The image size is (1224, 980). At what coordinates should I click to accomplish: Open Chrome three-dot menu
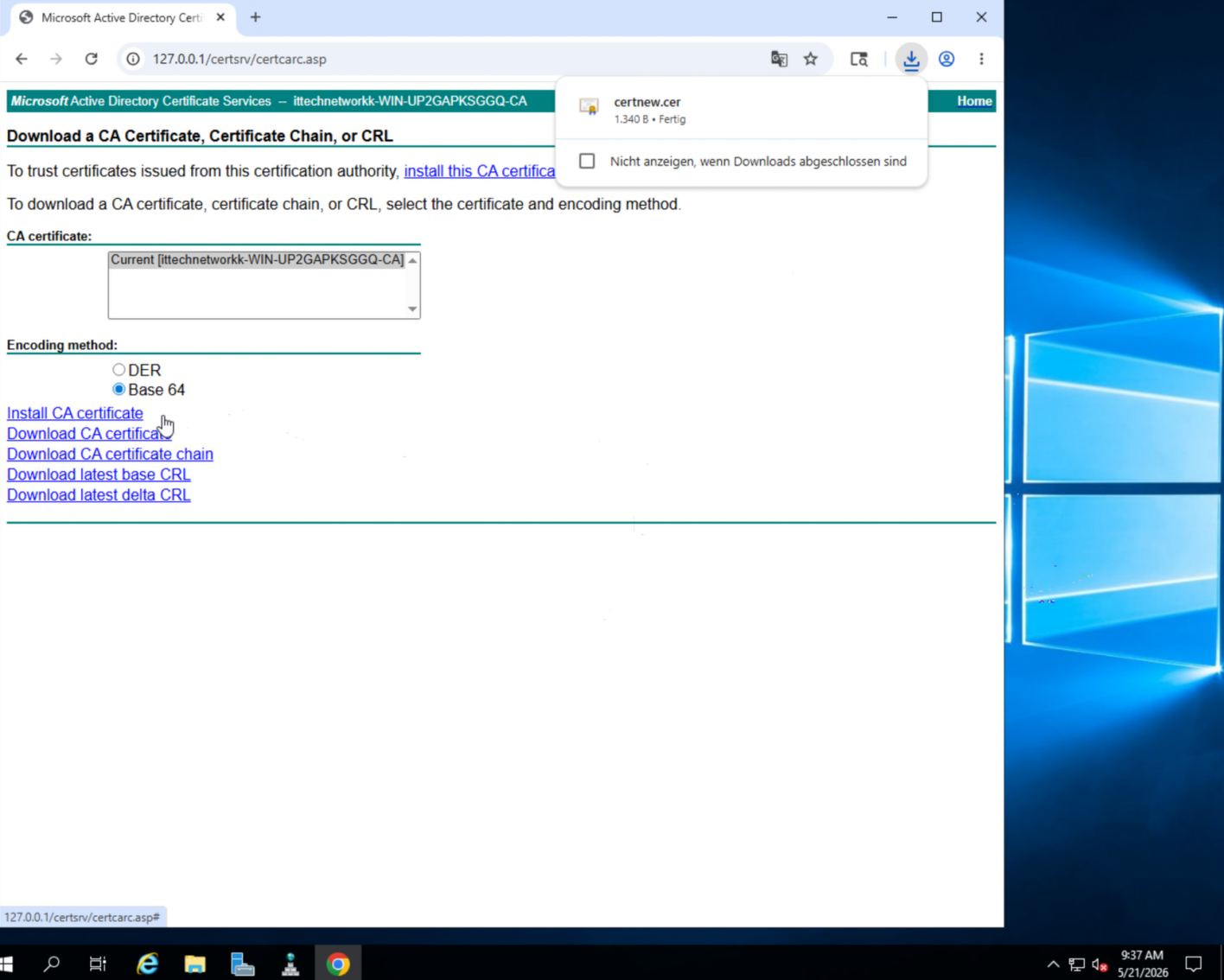click(981, 59)
